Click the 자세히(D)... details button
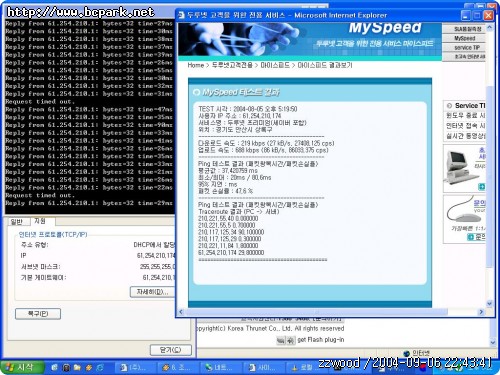This screenshot has width=500, height=375. coord(152,292)
